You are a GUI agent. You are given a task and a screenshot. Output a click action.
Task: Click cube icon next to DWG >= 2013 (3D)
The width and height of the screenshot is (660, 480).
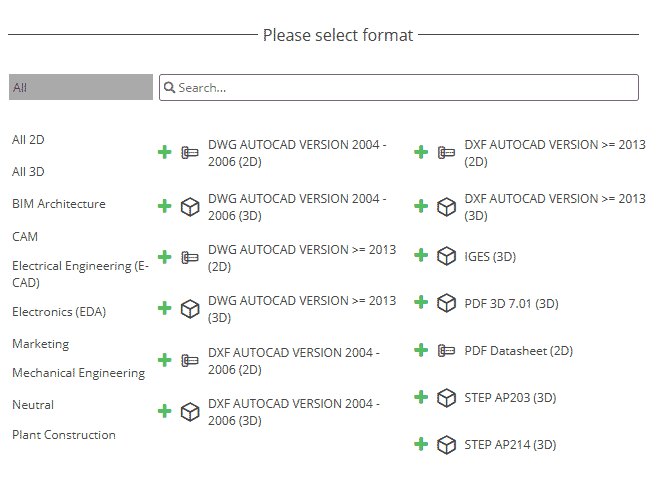point(190,309)
